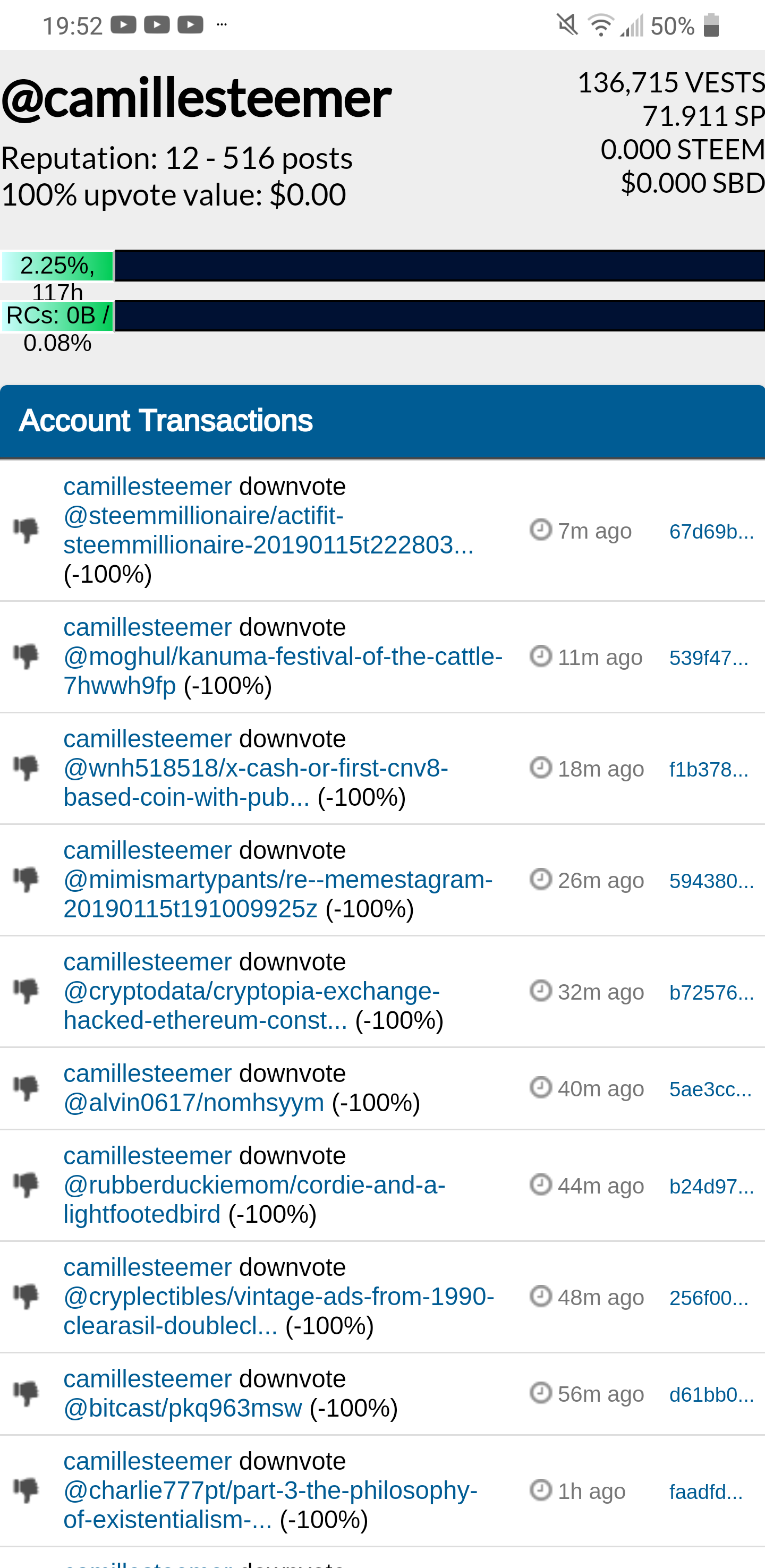Tap the battery icon in status bar
Image resolution: width=765 pixels, height=1568 pixels.
point(711,25)
